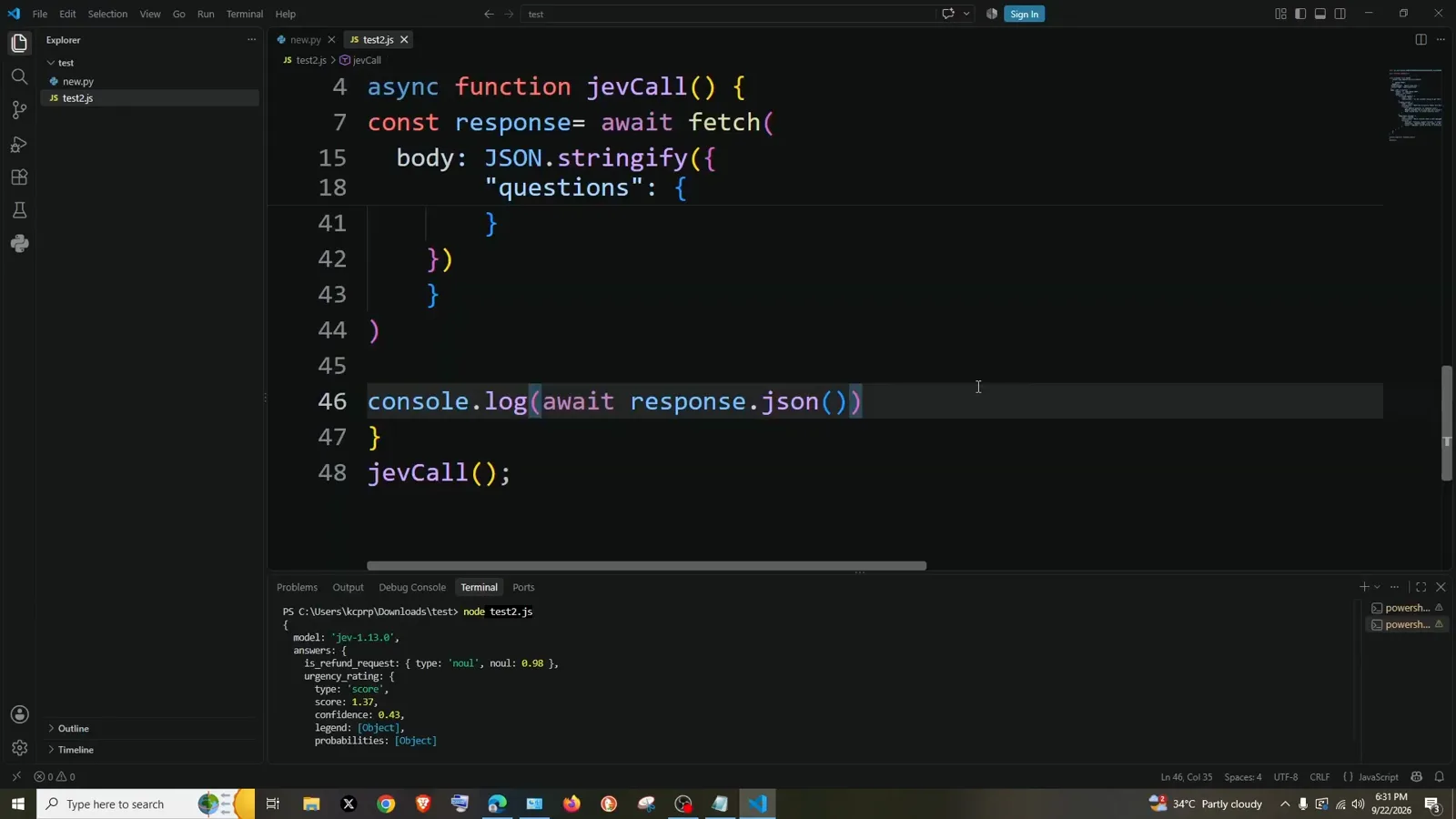Viewport: 1456px width, 819px height.
Task: Switch to the Ports panel tab
Action: coord(523,588)
